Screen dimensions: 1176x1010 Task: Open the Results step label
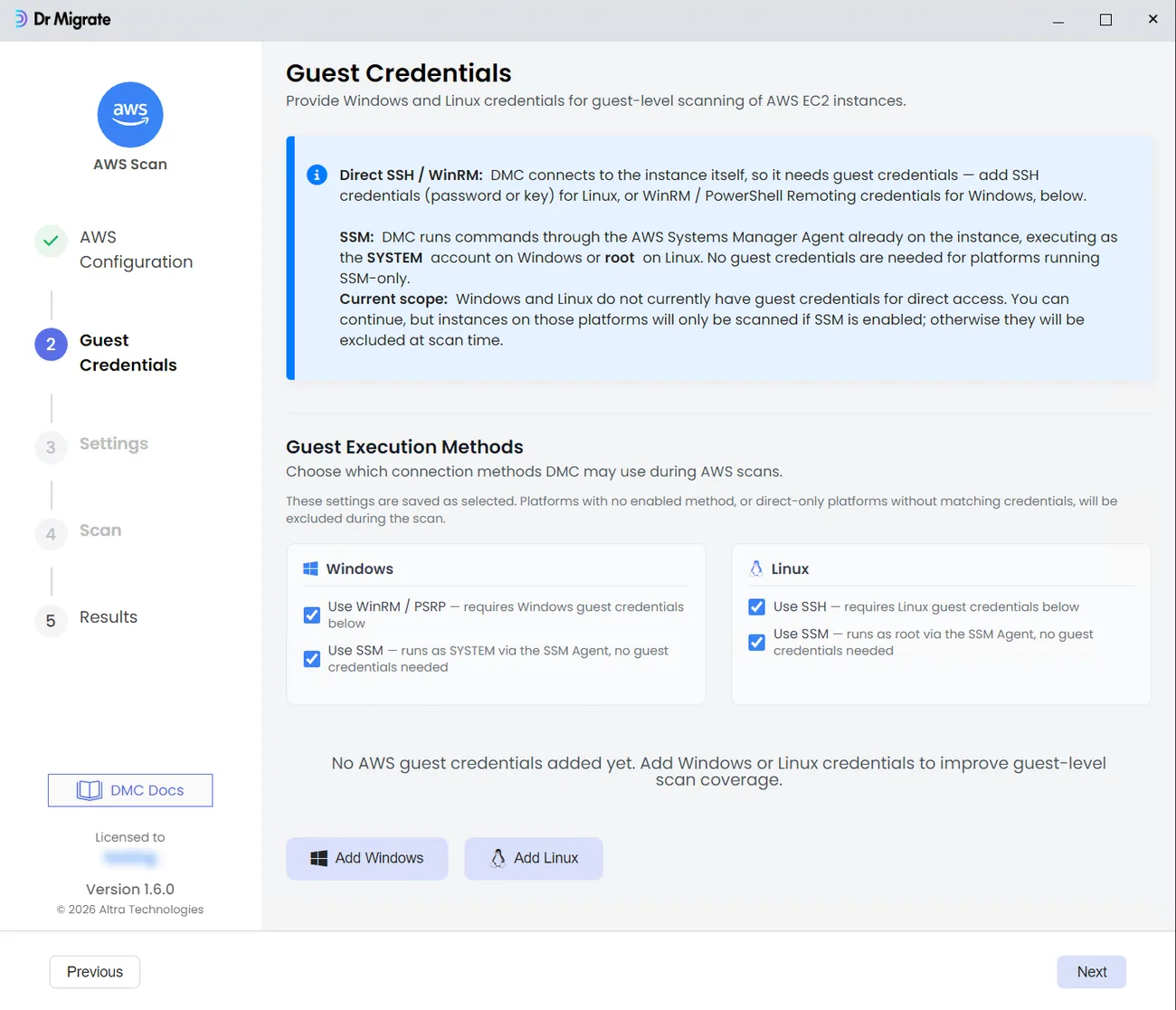109,617
